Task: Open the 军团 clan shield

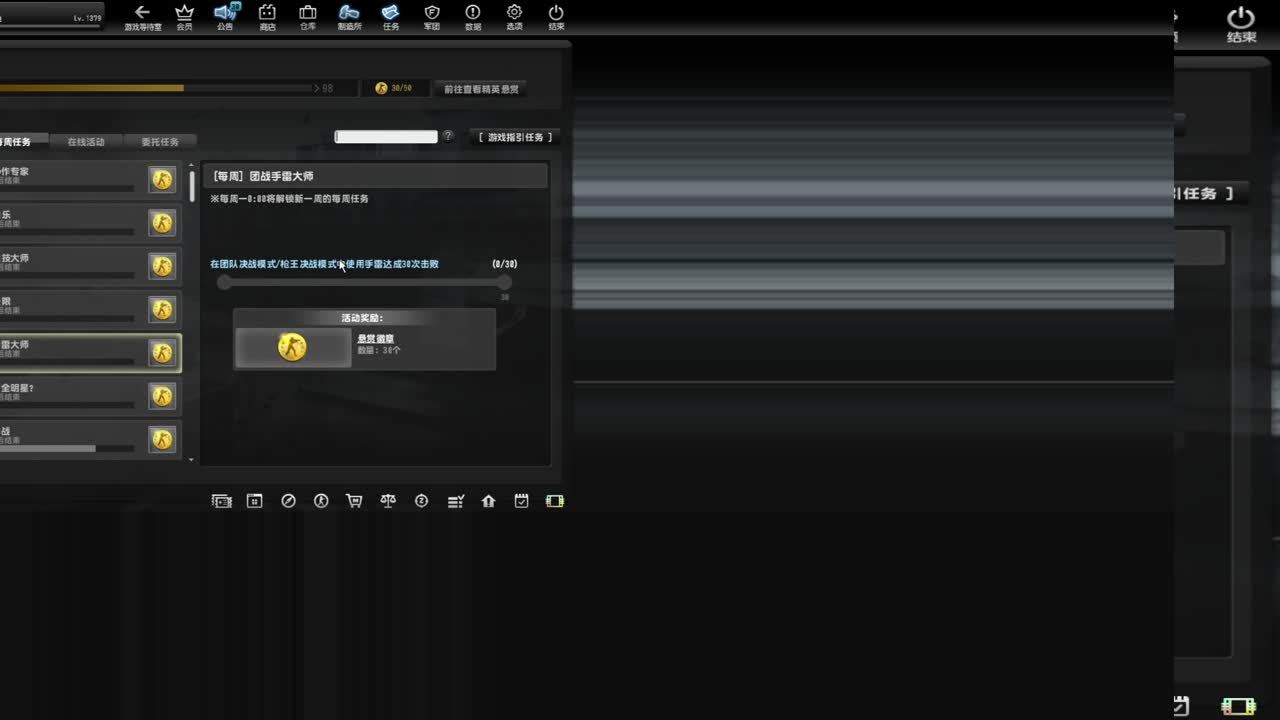Action: (x=432, y=17)
